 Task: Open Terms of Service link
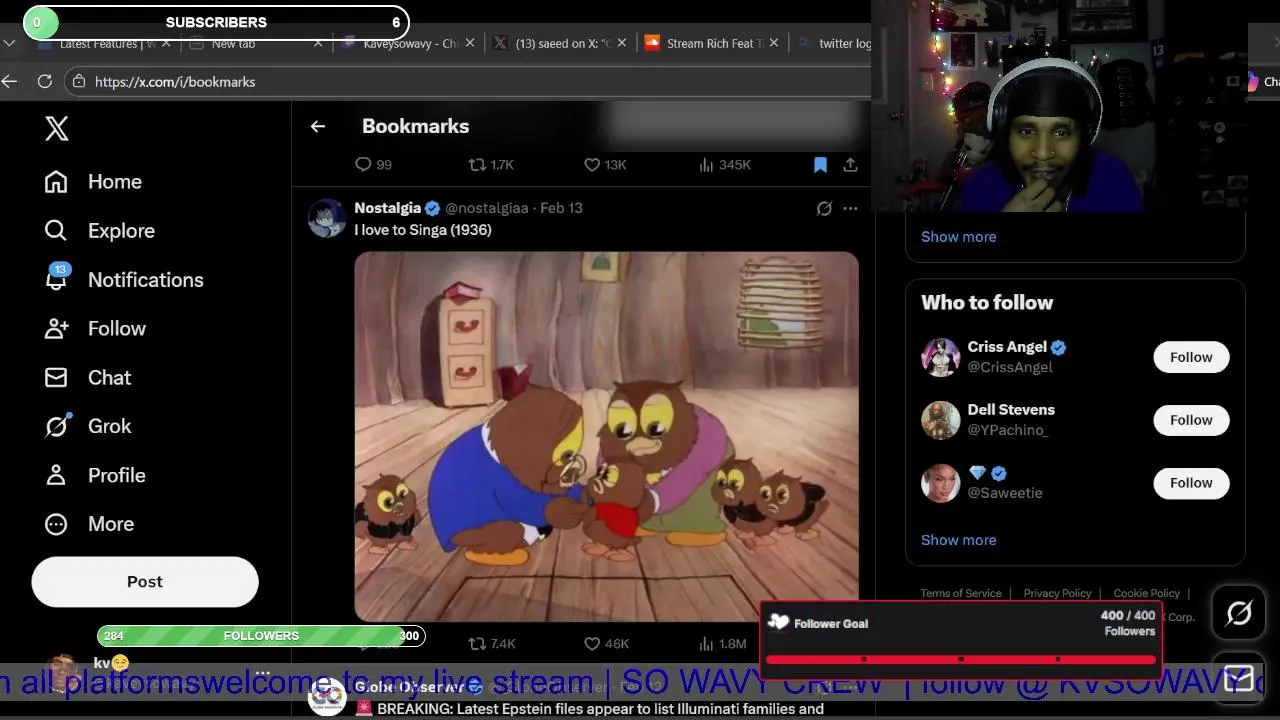tap(961, 593)
